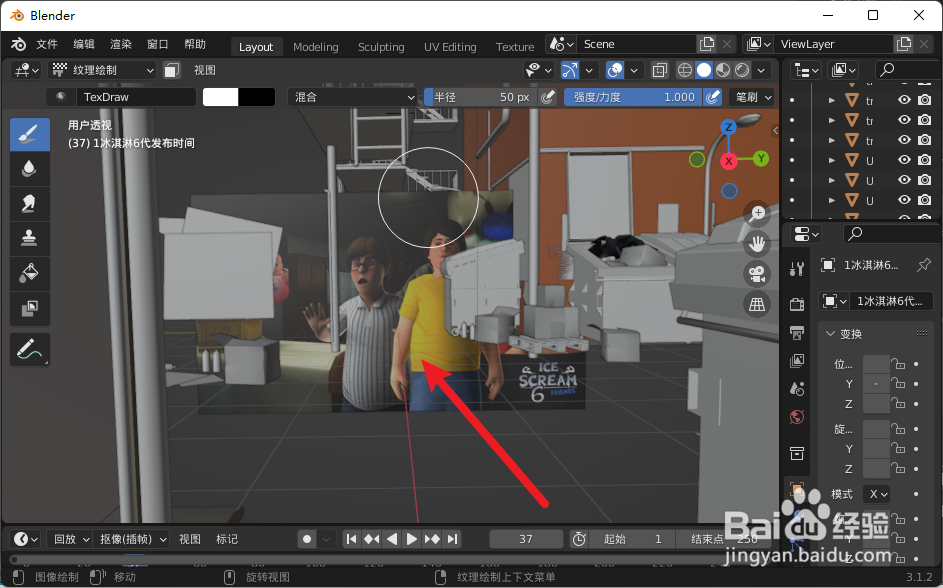Switch perspective/orthographic grid icon
The width and height of the screenshot is (943, 588).
[x=757, y=305]
